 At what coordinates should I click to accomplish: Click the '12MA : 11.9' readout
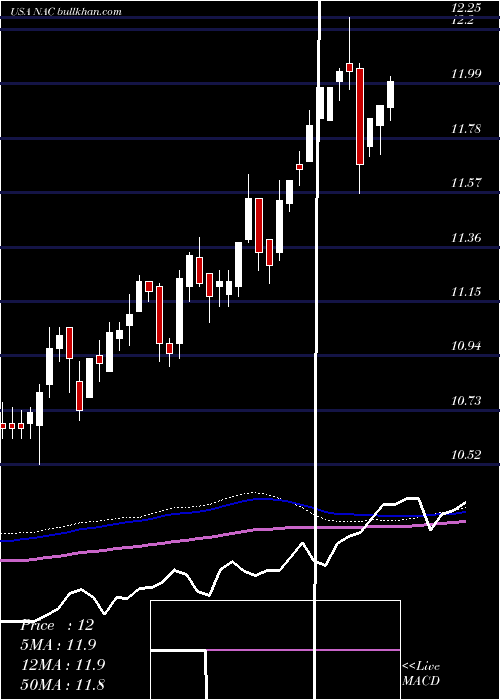(63, 665)
